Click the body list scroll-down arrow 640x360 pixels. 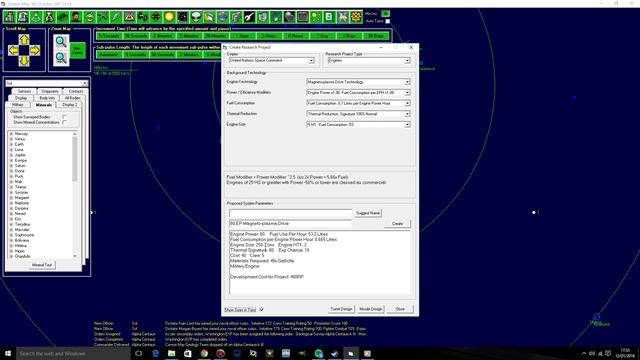tap(75, 256)
